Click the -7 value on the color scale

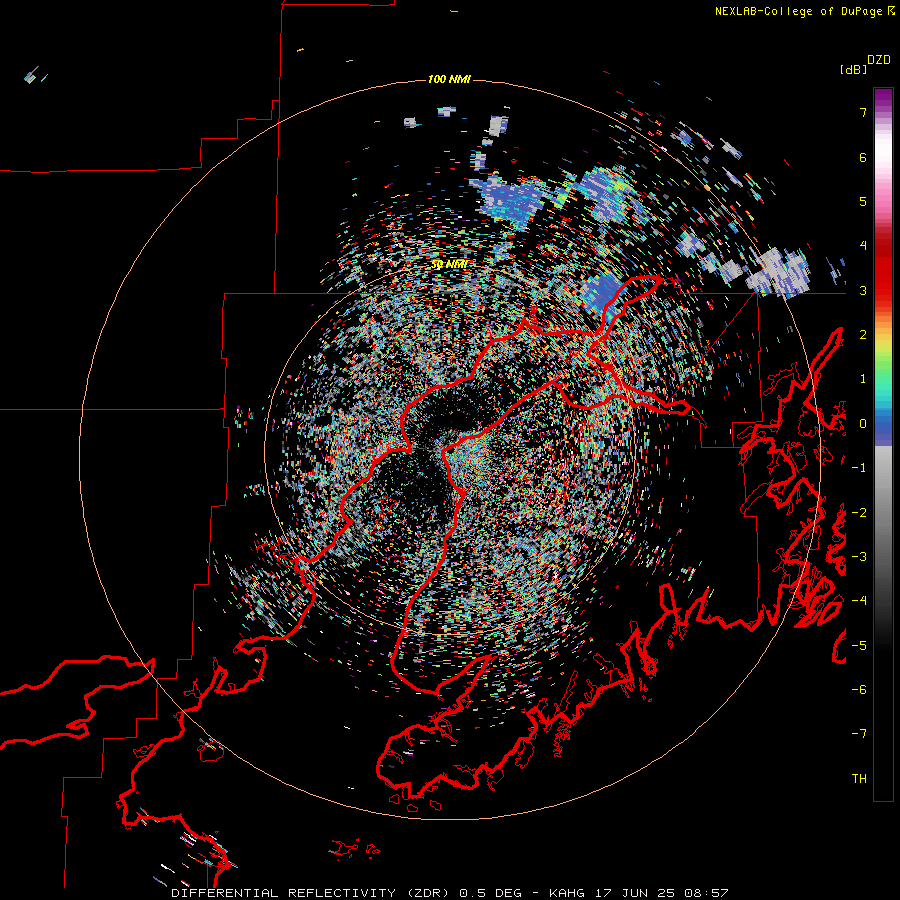click(859, 734)
